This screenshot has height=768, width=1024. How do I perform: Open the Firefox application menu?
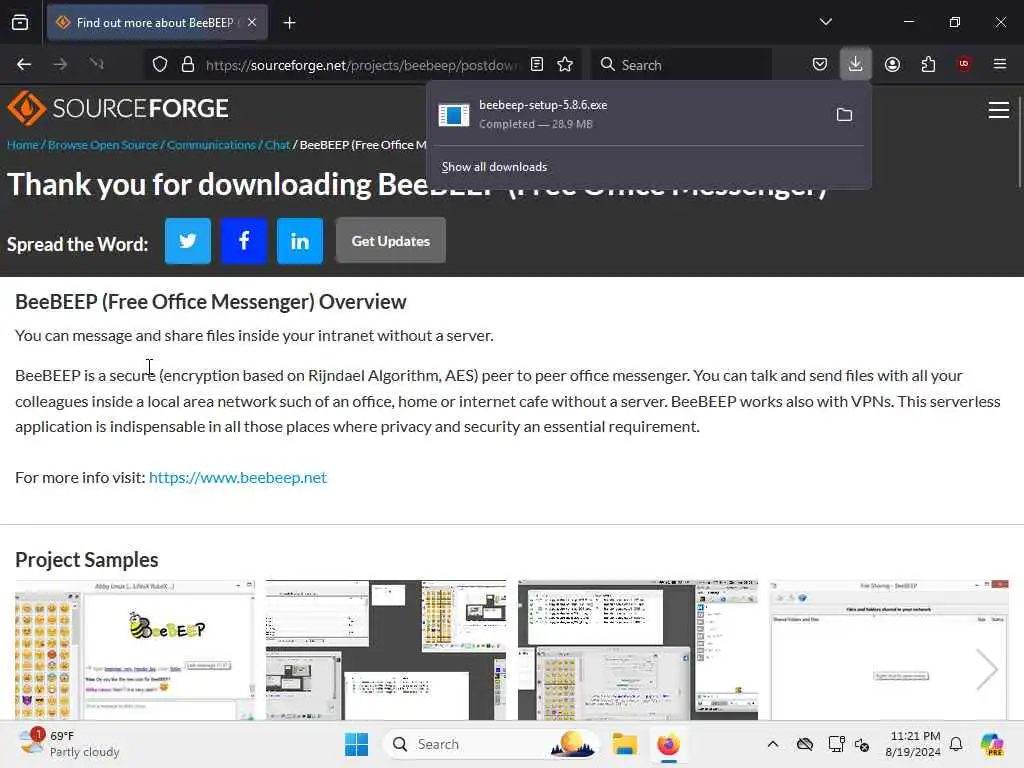[x=1000, y=64]
